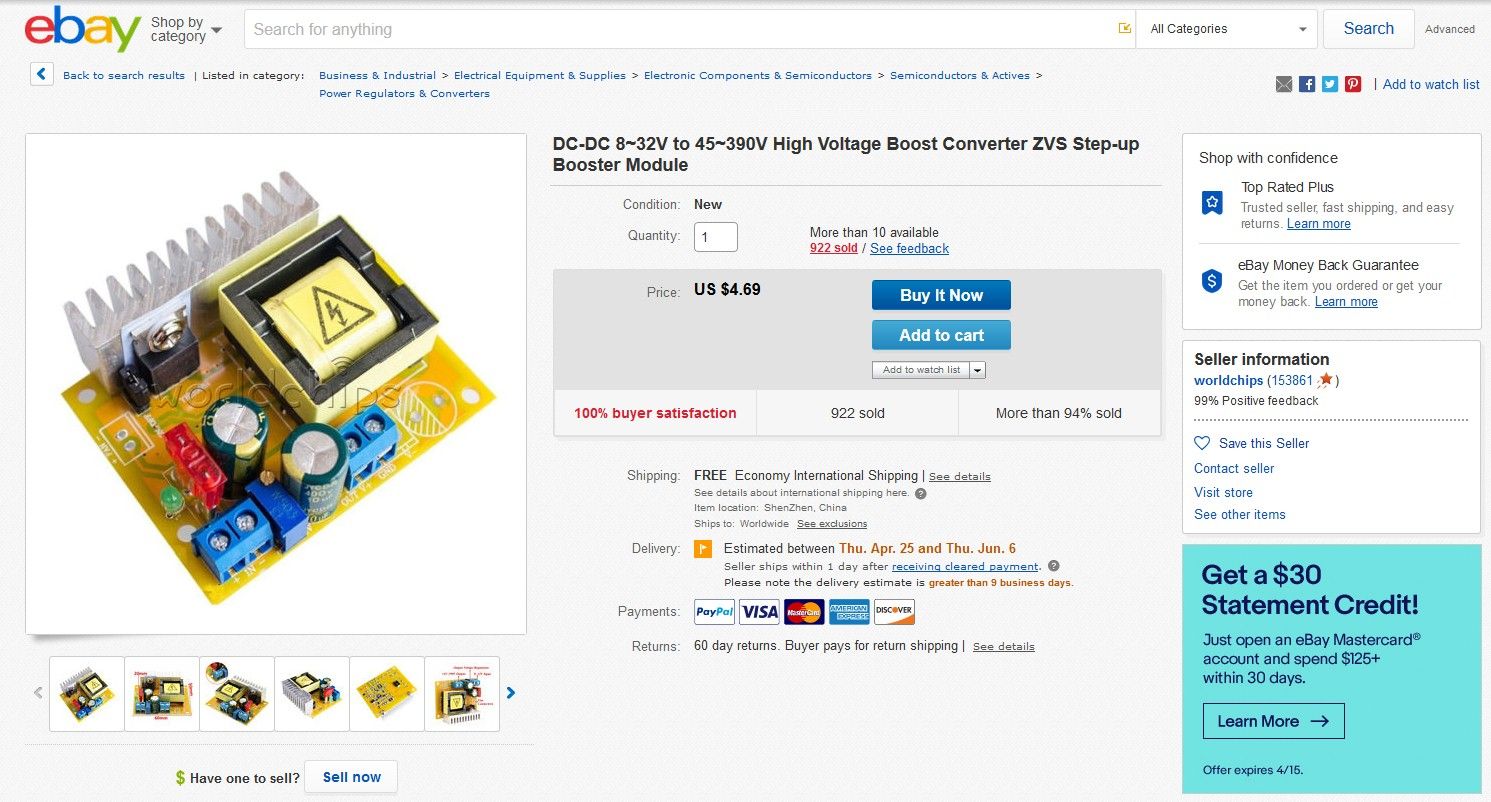Open the worldchips seller profile link
The height and width of the screenshot is (802, 1491).
[1228, 380]
